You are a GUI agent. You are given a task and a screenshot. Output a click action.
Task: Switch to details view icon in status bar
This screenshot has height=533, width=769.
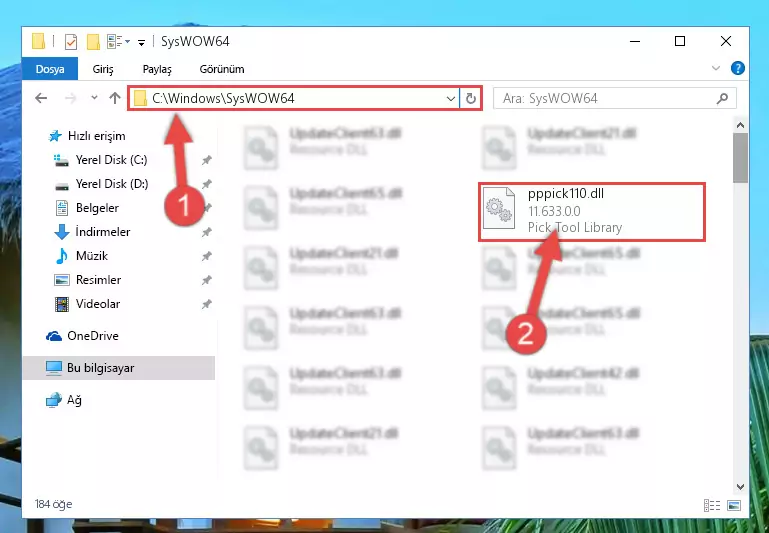[x=712, y=505]
